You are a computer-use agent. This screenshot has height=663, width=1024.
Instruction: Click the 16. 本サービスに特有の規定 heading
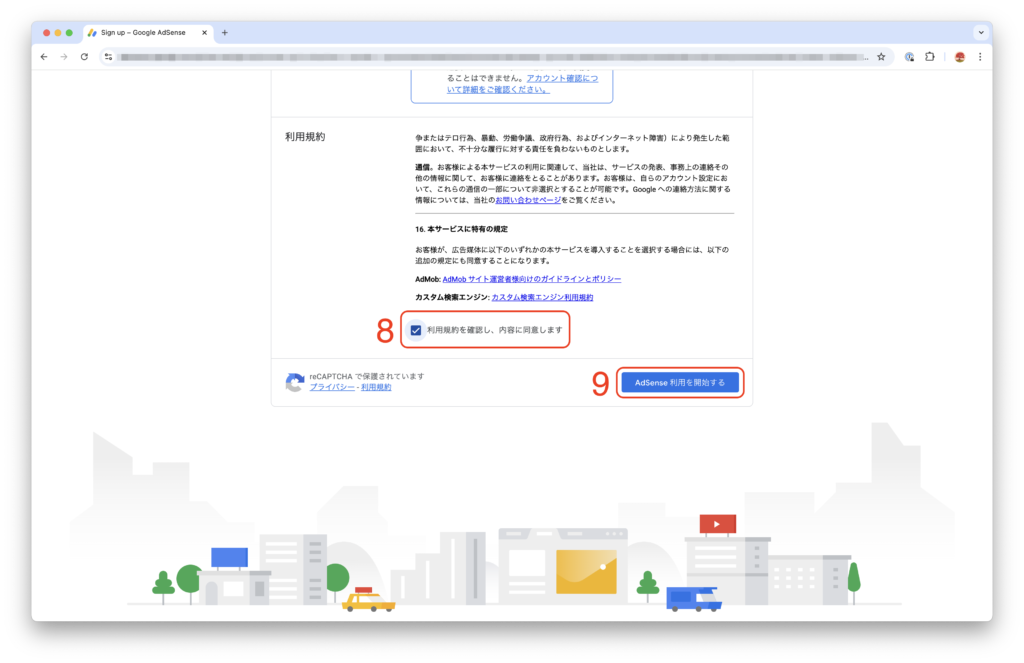pos(461,229)
